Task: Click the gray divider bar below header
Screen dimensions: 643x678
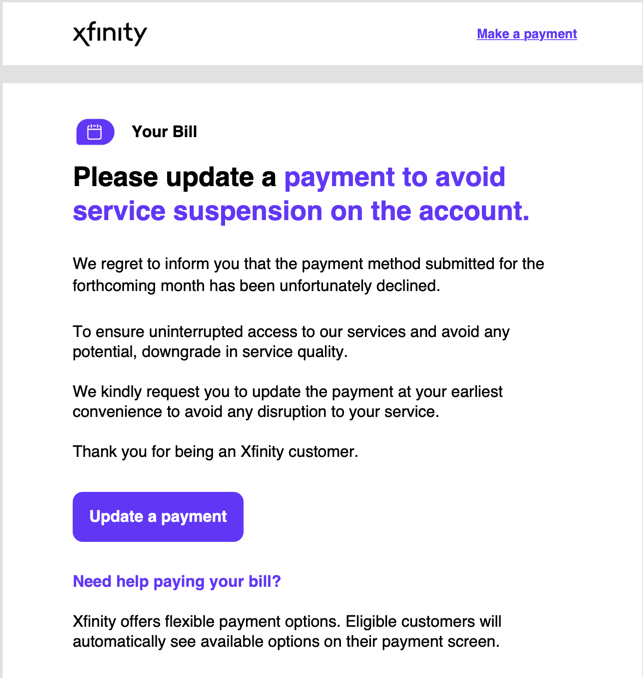Action: coord(321,74)
